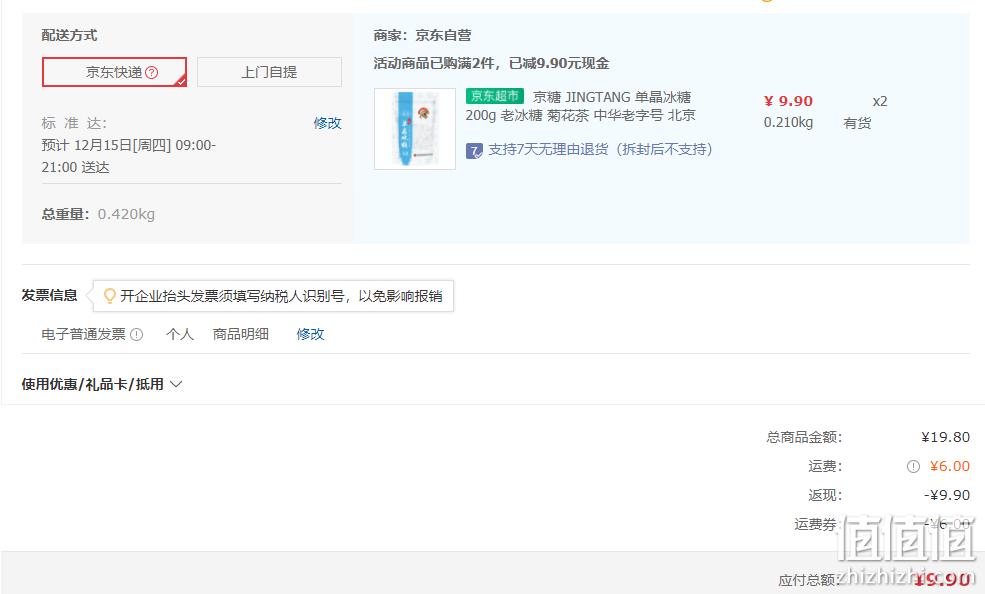This screenshot has width=985, height=594.
Task: Click 预计 12月15日 delivery estimate text
Action: pyautogui.click(x=129, y=156)
